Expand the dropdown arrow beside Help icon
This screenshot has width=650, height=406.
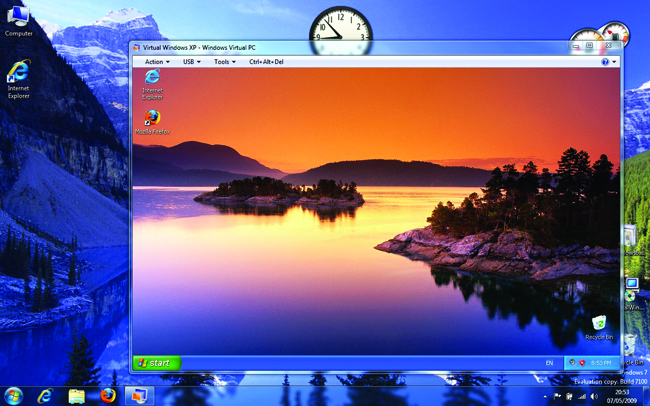pos(614,62)
